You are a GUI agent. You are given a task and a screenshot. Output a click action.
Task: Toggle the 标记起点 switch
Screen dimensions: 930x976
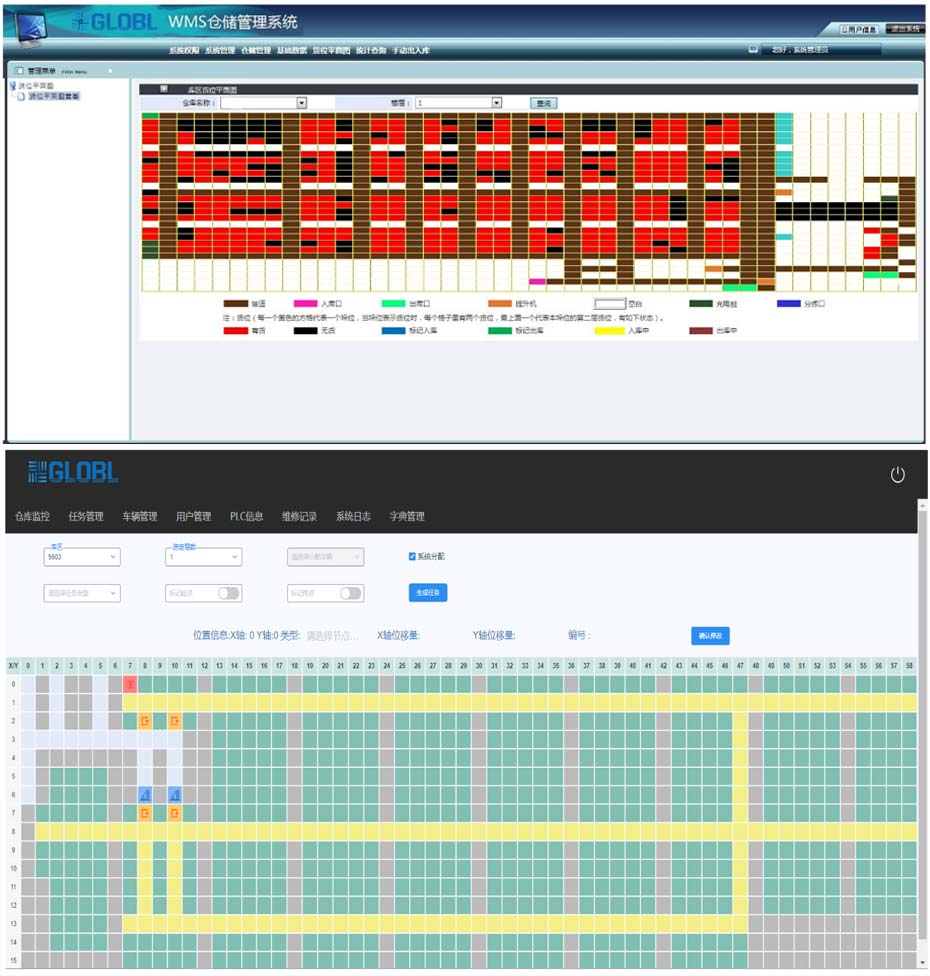(228, 593)
